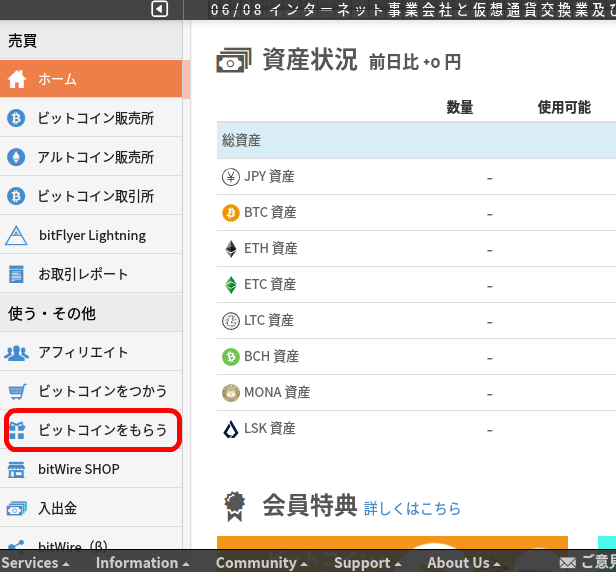Screen dimensions: 616x572
Task: Click the BTC 資産 label
Action: [x=270, y=213]
